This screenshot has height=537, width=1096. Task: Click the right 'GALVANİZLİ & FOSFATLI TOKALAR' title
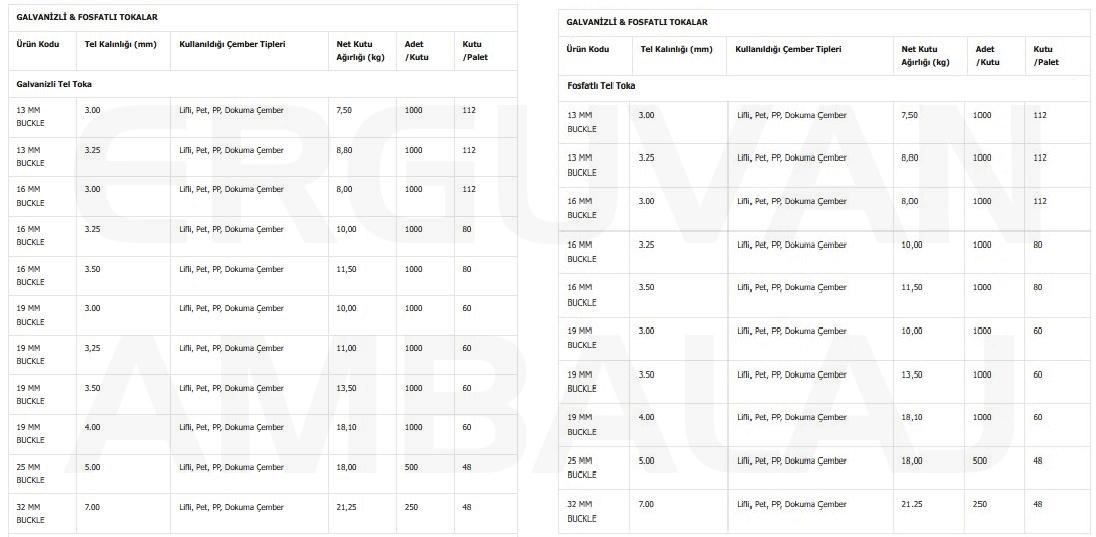point(637,22)
